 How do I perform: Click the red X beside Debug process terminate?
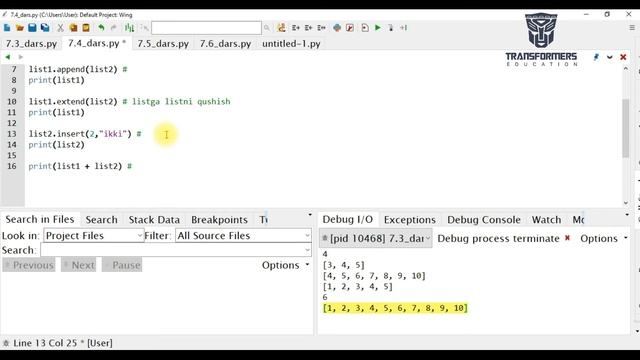pos(567,238)
